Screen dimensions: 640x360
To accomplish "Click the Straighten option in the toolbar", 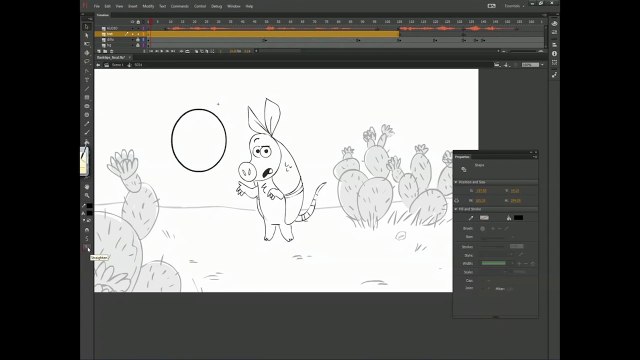I will click(87, 247).
